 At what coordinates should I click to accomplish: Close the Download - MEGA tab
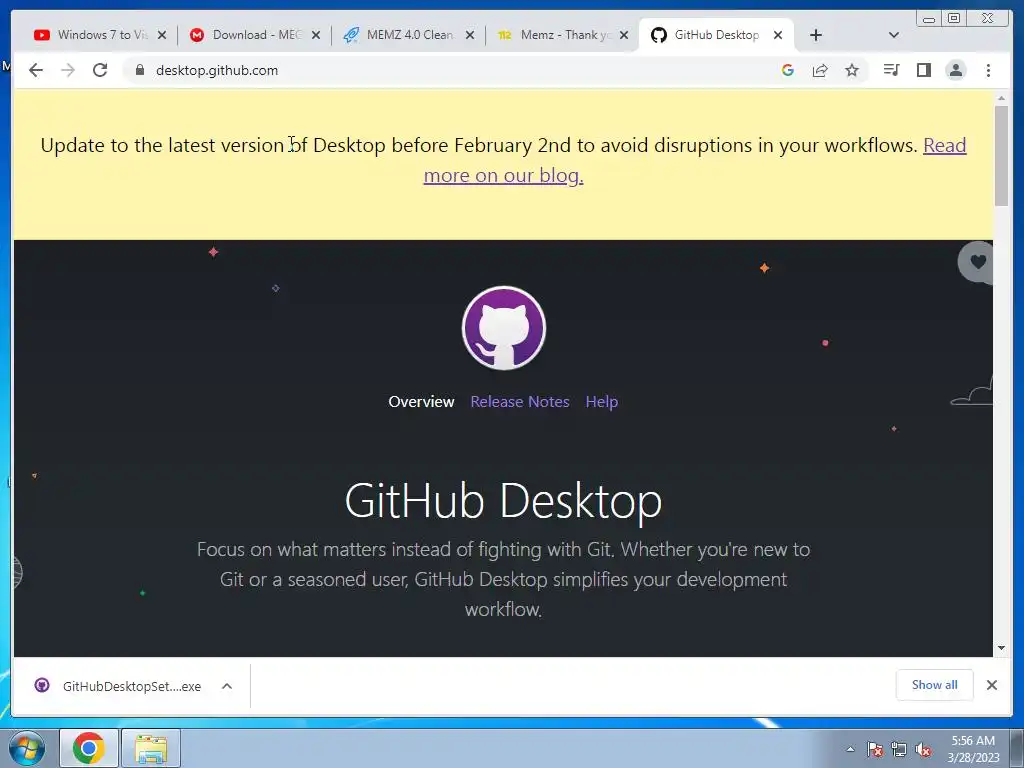coord(316,35)
